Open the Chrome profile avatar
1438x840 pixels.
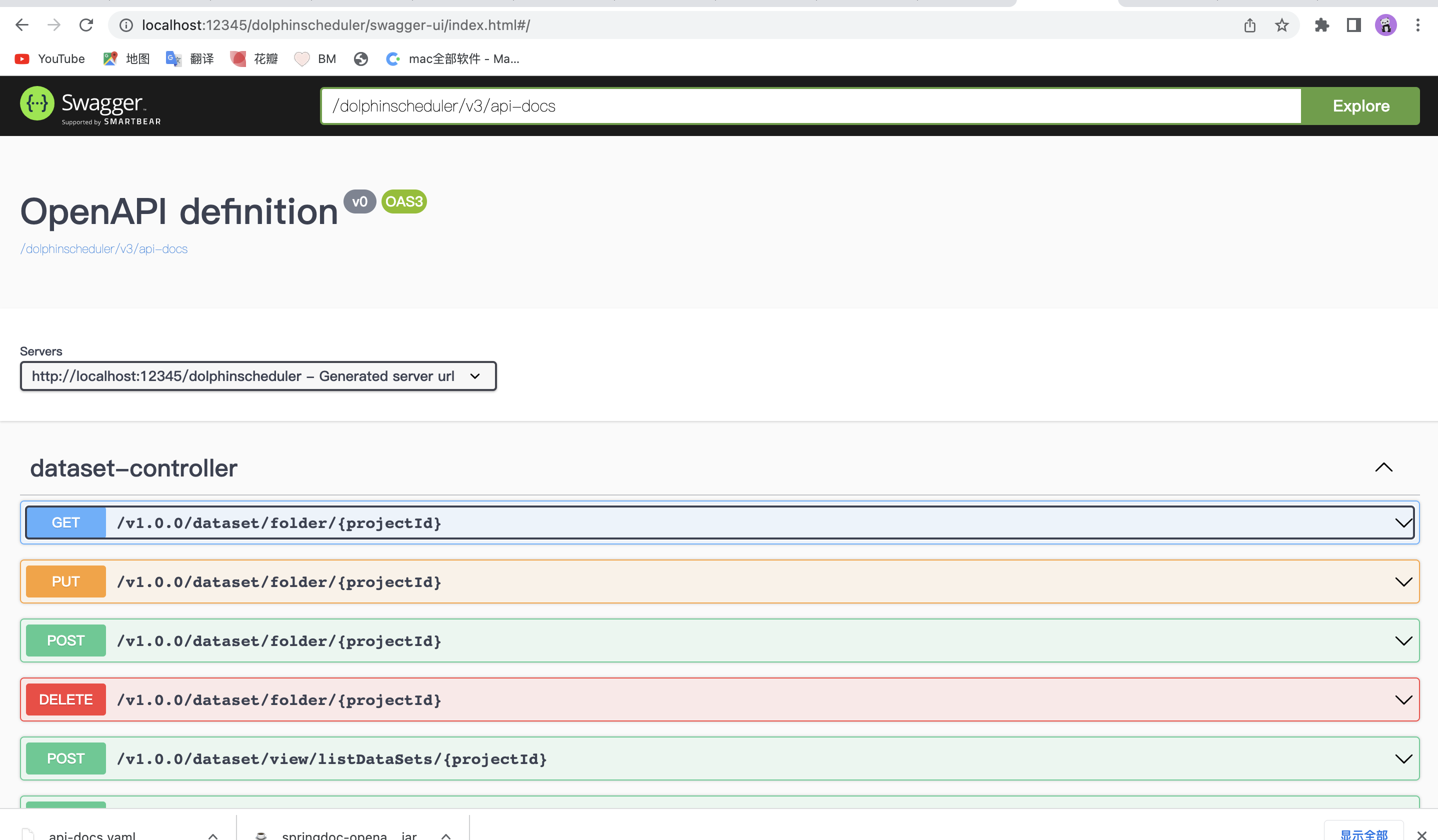[x=1385, y=25]
